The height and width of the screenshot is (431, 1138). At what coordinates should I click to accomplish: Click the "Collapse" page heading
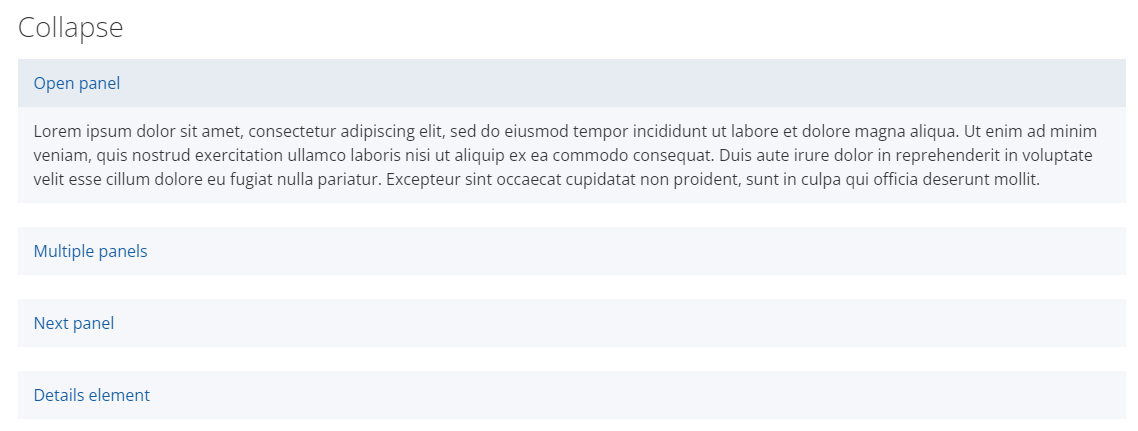click(x=70, y=27)
